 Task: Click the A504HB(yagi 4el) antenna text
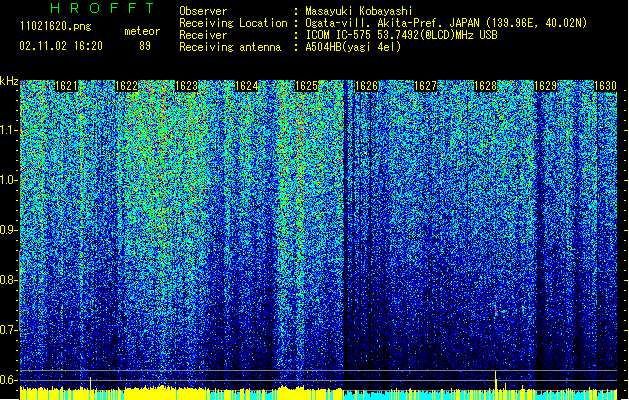353,47
